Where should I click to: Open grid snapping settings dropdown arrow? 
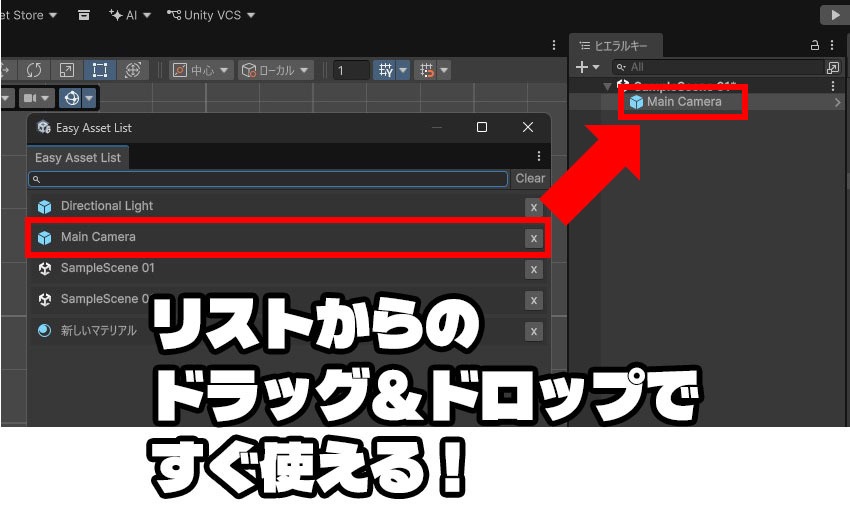pos(445,70)
